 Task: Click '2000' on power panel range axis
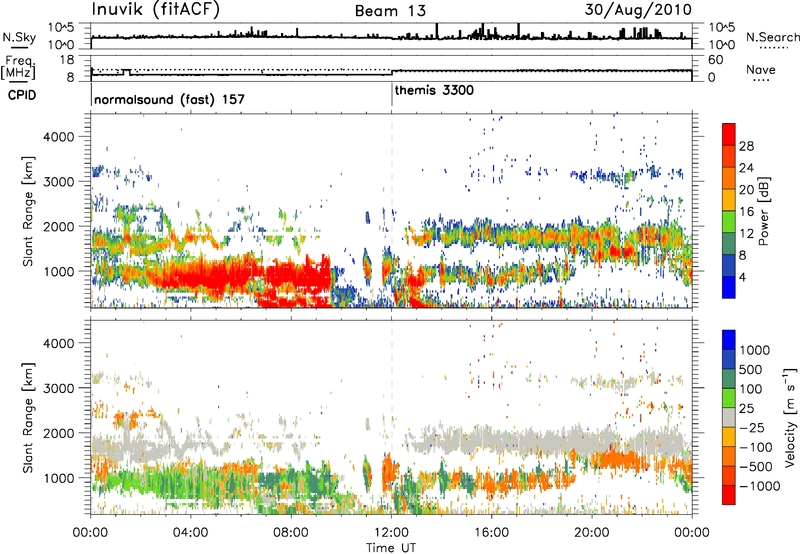tap(59, 226)
